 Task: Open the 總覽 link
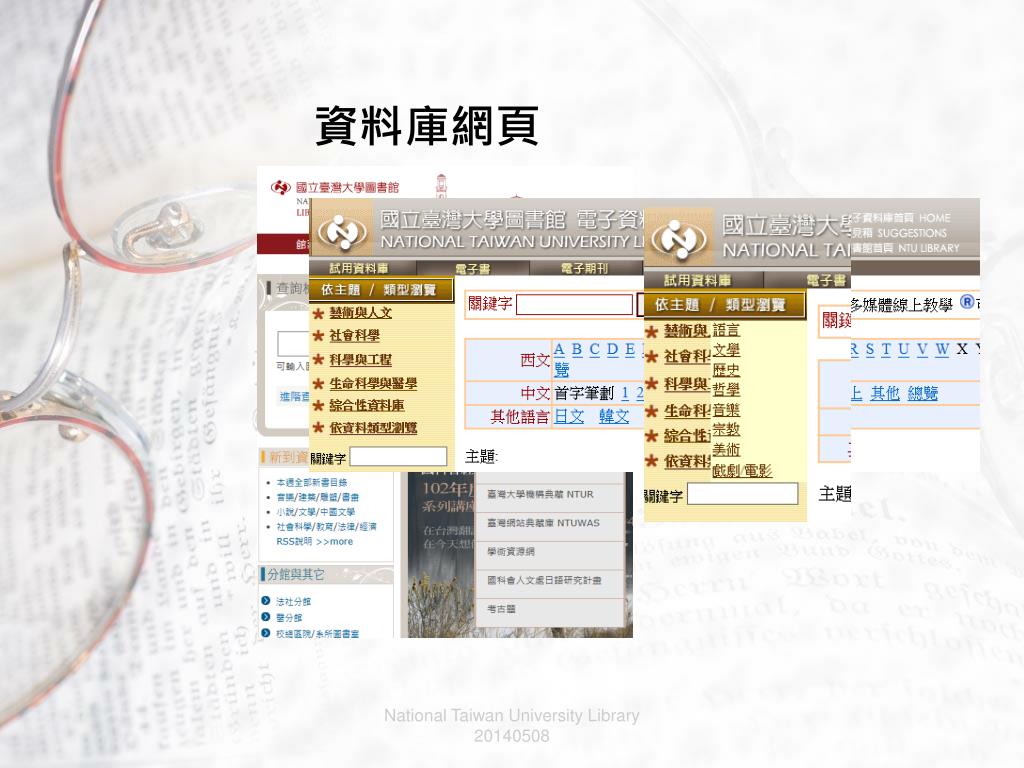[x=922, y=393]
